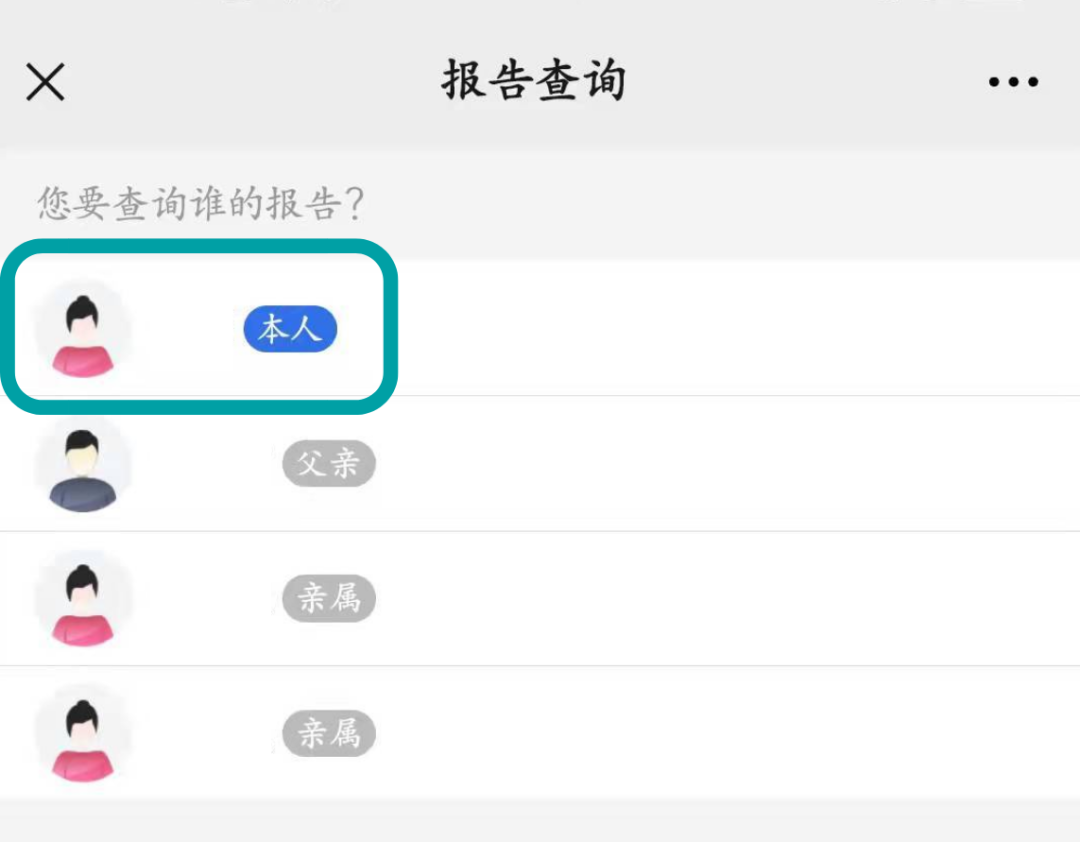Click the bottom 亲属 tag

click(329, 733)
